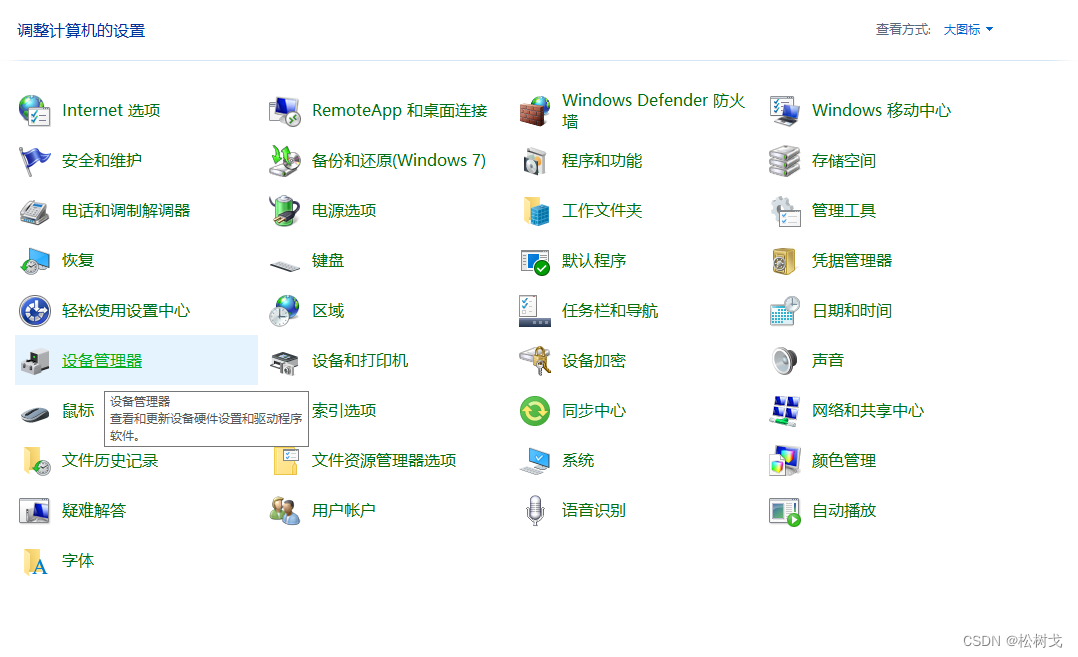Click the 区域 text link
Screen dimensions: 1078x657
pyautogui.click(x=327, y=311)
